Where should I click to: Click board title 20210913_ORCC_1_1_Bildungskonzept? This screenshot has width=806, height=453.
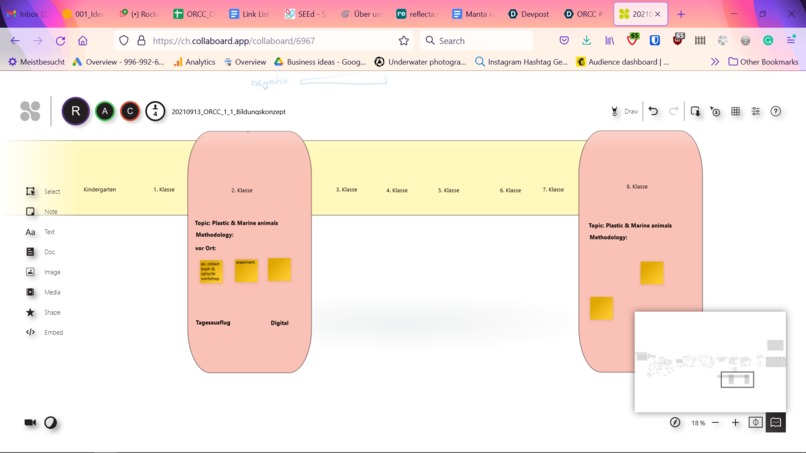[228, 112]
